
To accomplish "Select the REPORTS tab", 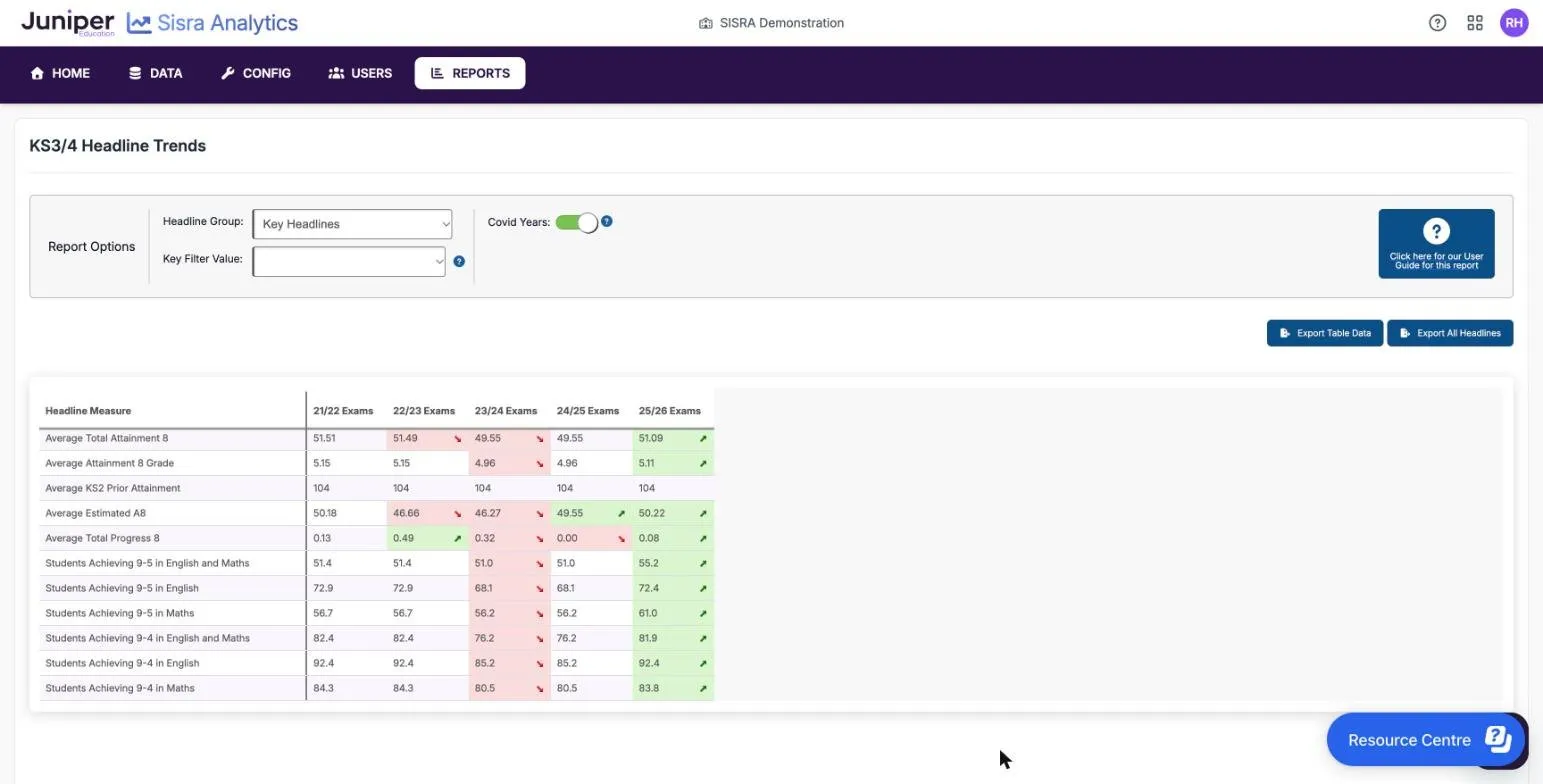I will 470,73.
